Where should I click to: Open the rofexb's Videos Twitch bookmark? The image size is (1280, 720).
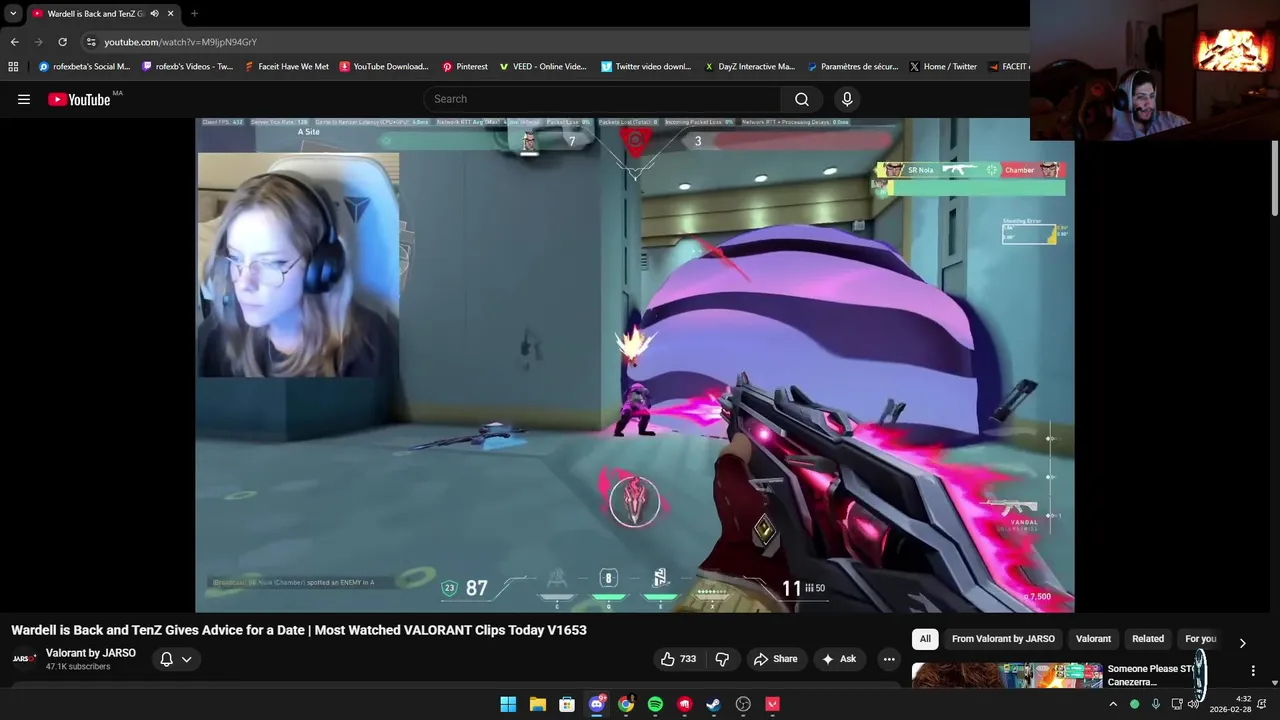[x=187, y=67]
